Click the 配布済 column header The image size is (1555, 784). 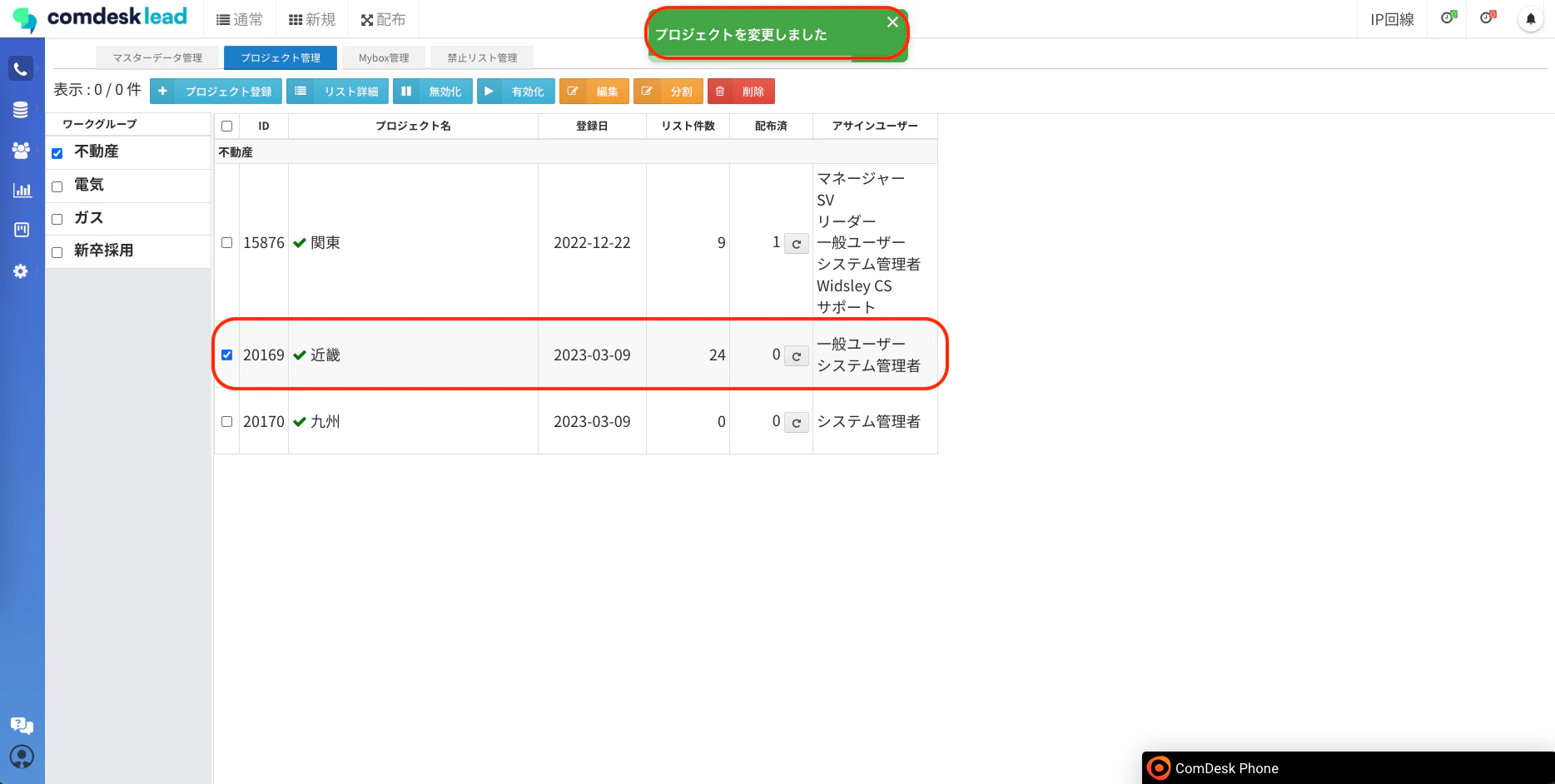point(771,126)
